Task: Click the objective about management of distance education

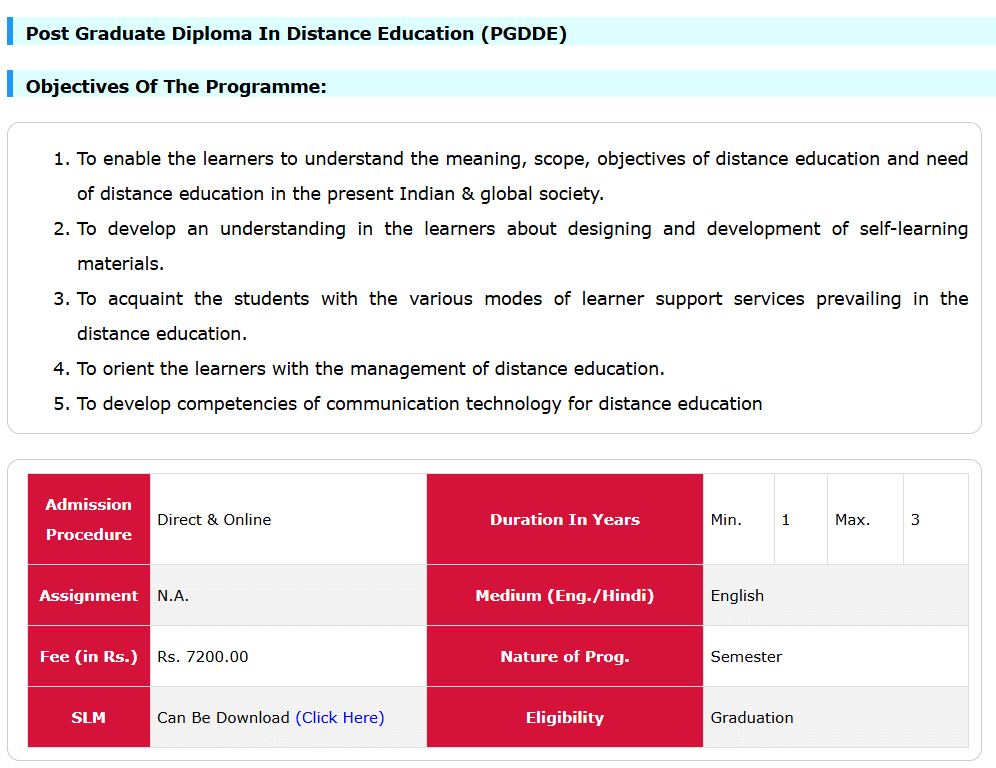Action: 370,369
